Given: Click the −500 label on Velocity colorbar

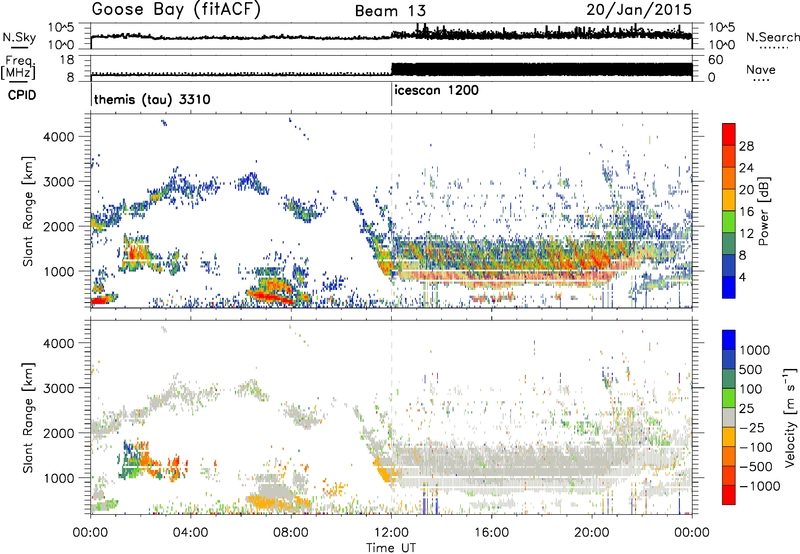Looking at the screenshot, I should pos(756,467).
